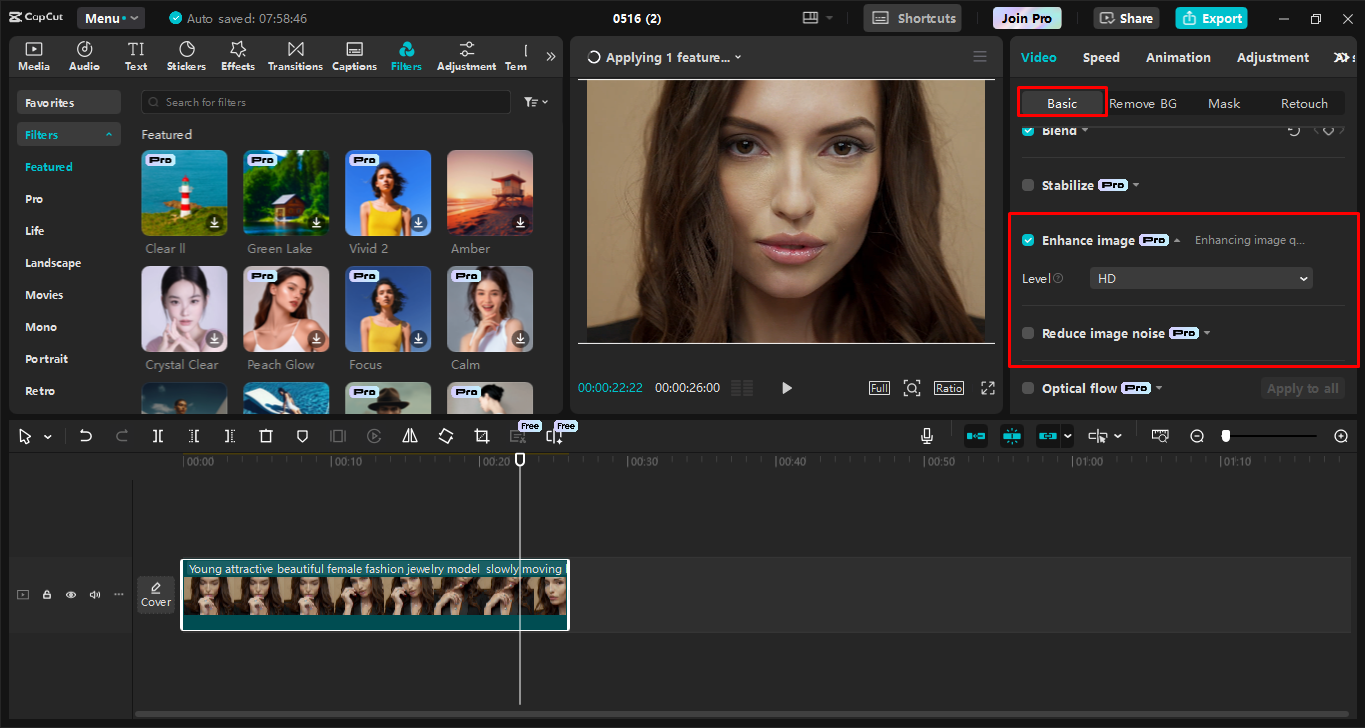Select the Crop tool above the timeline
This screenshot has height=728, width=1365.
[x=481, y=436]
